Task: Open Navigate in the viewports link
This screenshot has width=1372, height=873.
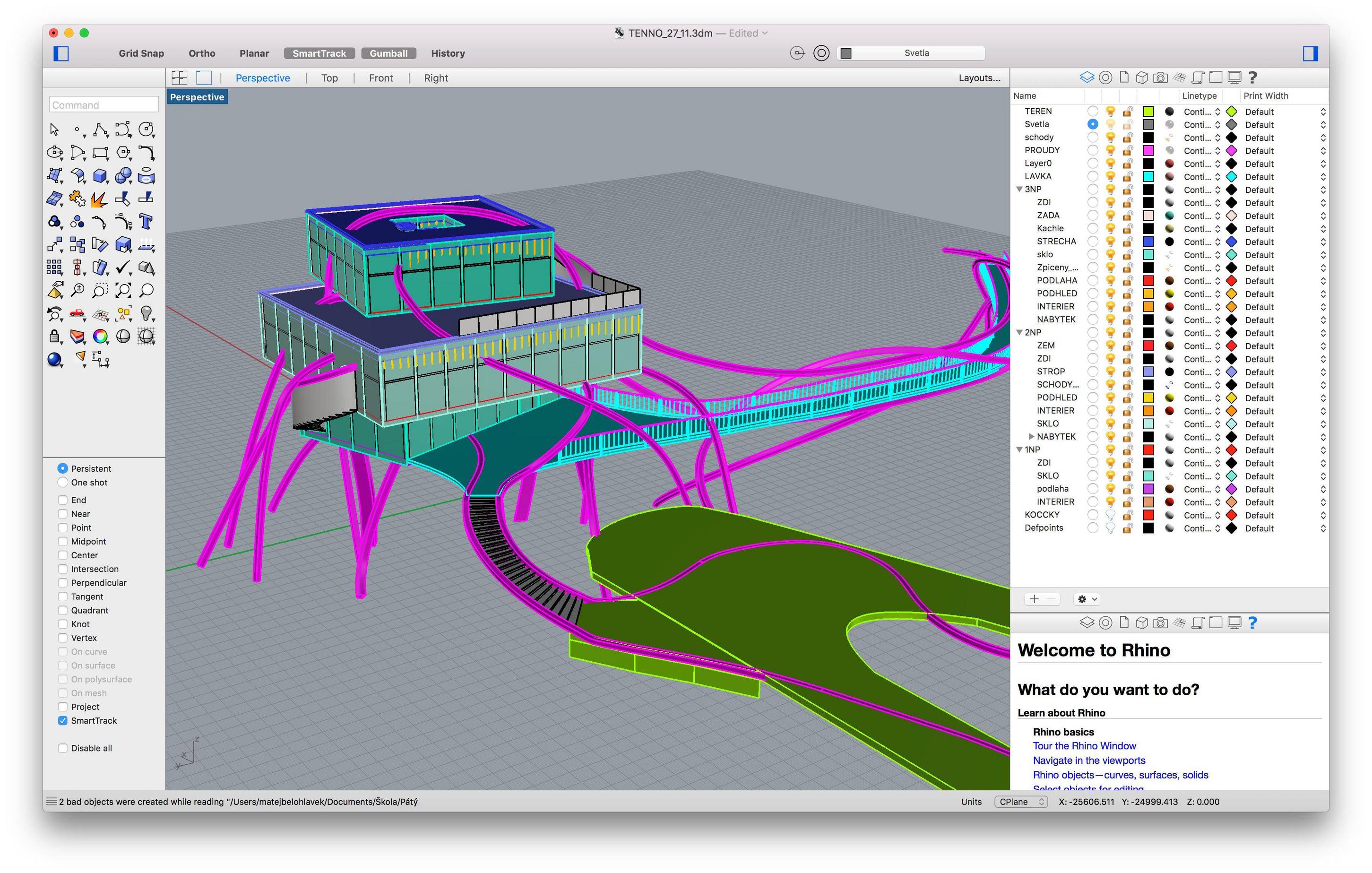Action: [1089, 760]
